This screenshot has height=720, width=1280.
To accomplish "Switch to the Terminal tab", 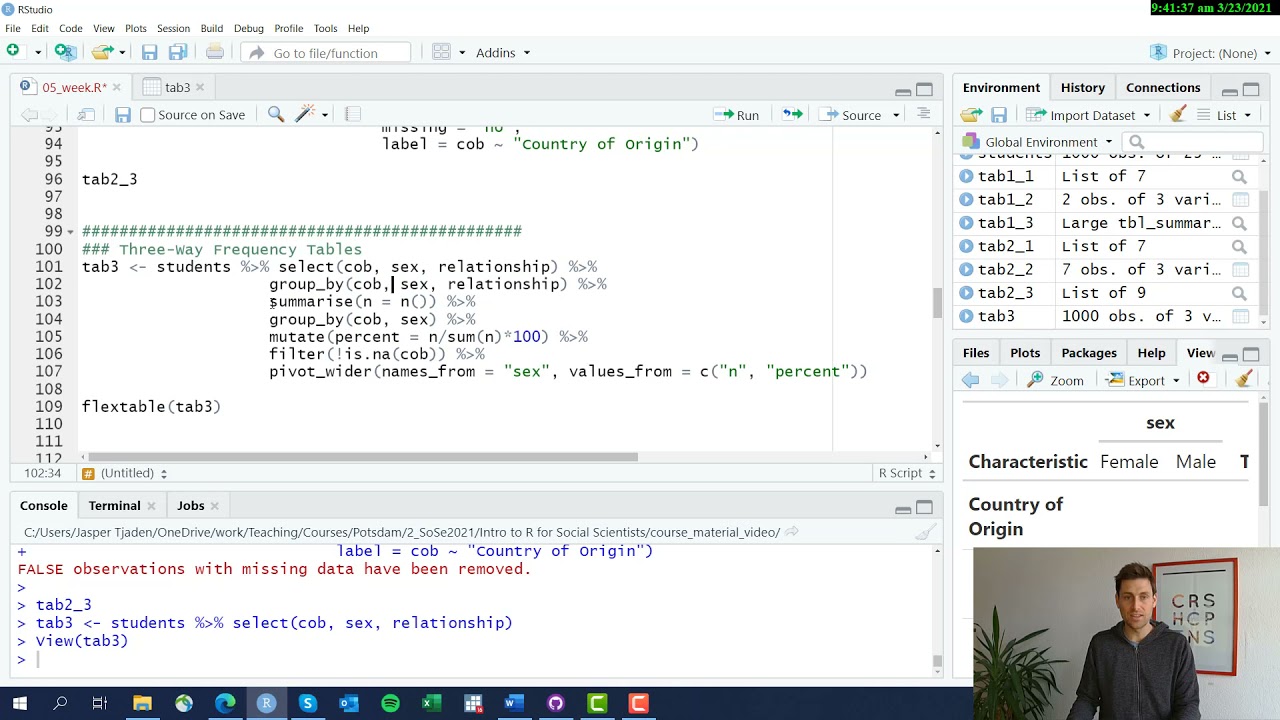I will [114, 506].
